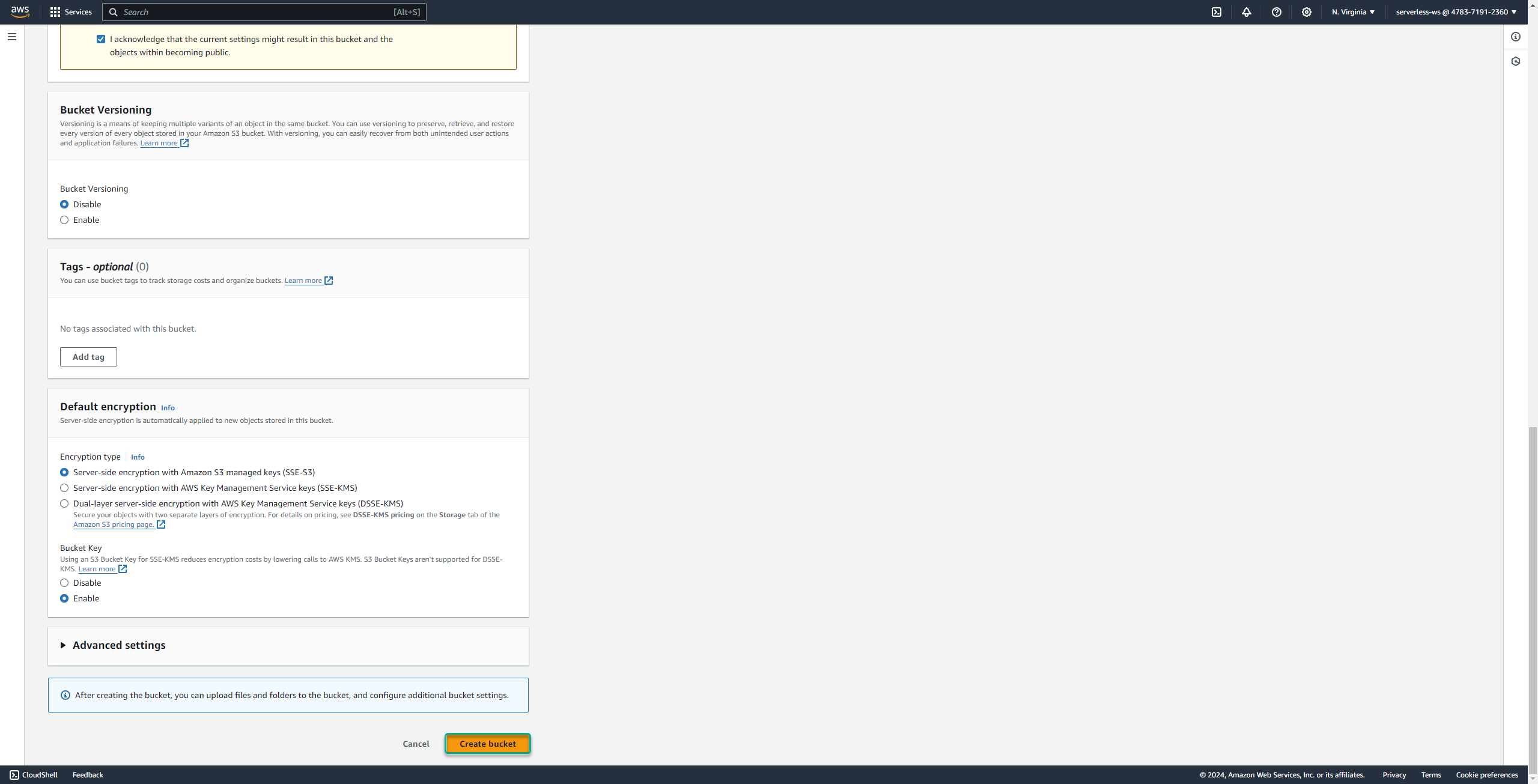
Task: Open Learn more link under Bucket Versioning
Action: point(159,143)
